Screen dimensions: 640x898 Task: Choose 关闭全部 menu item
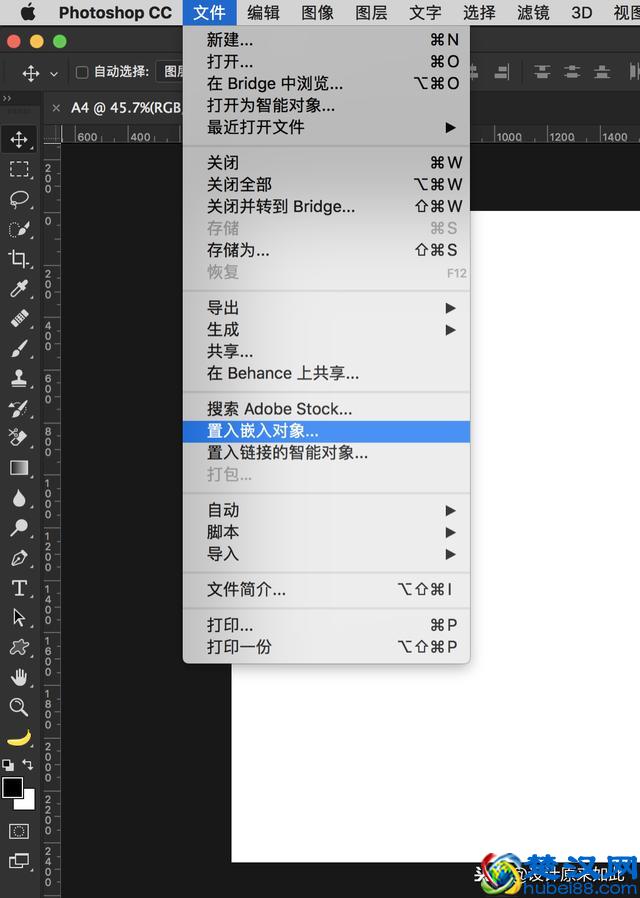326,184
